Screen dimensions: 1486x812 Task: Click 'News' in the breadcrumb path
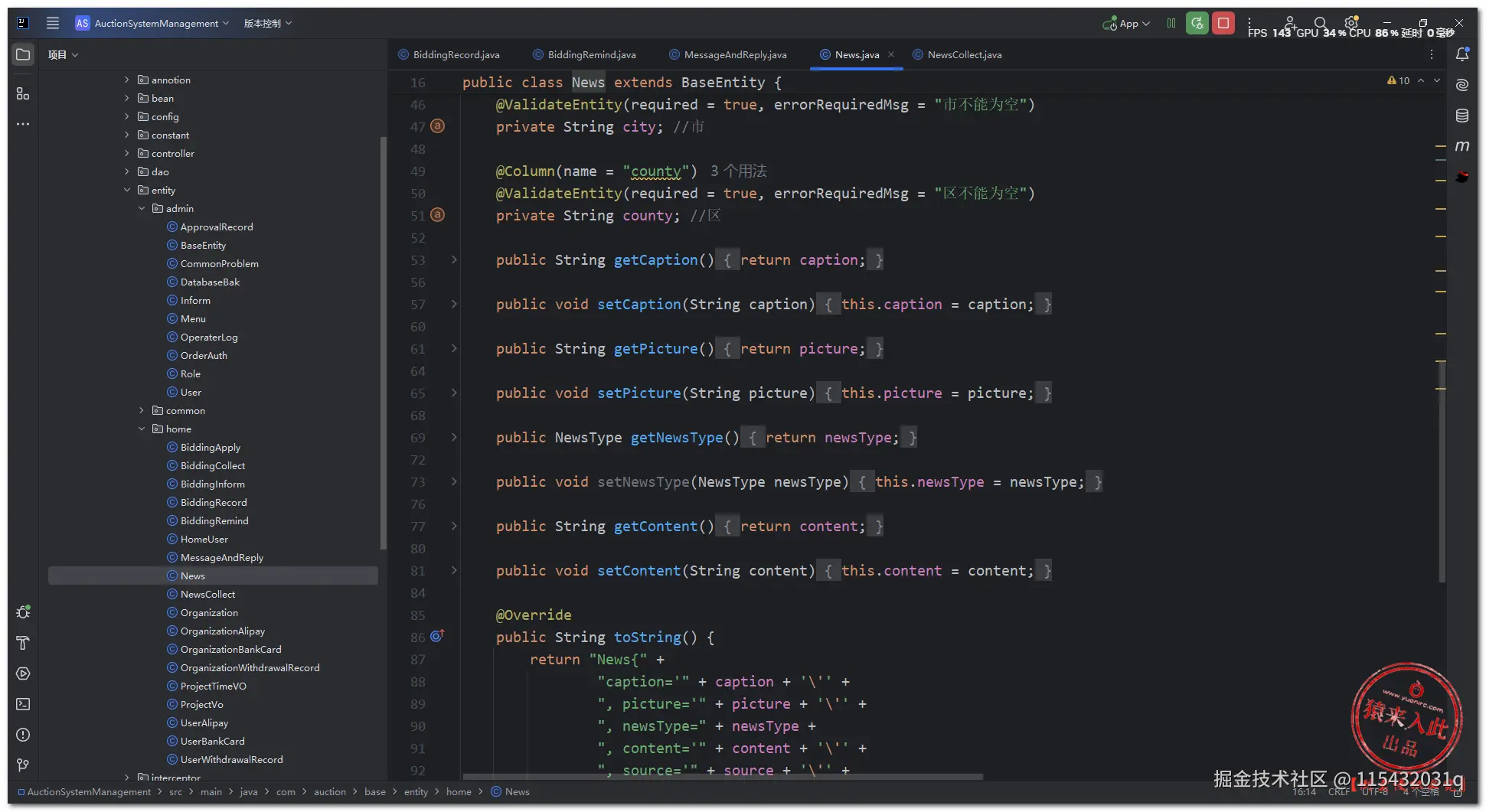[517, 791]
